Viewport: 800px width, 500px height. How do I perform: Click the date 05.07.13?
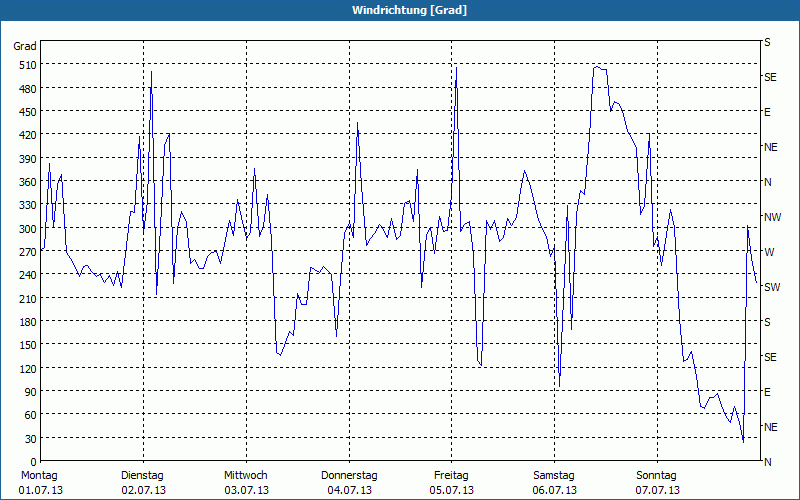tap(452, 490)
